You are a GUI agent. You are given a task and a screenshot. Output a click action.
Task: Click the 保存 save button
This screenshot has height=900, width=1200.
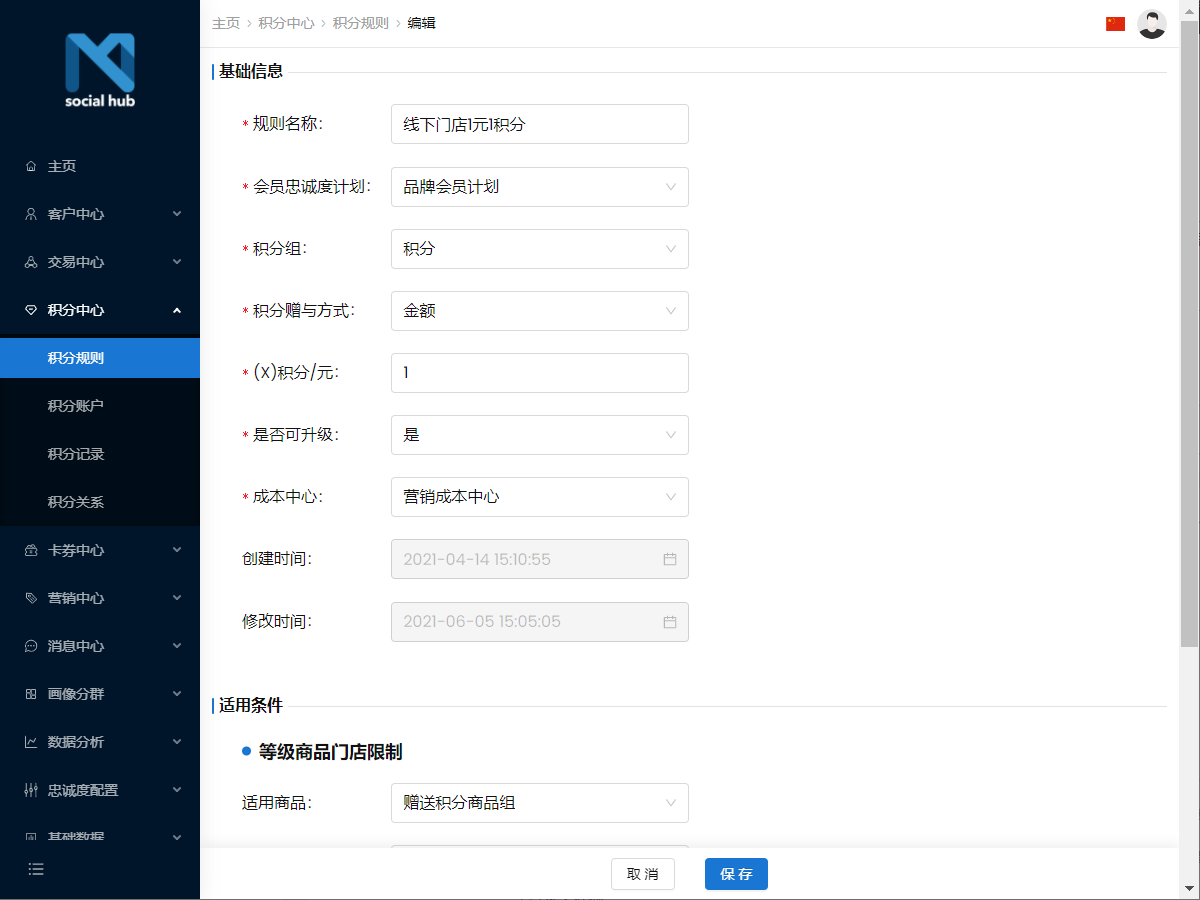pos(736,873)
